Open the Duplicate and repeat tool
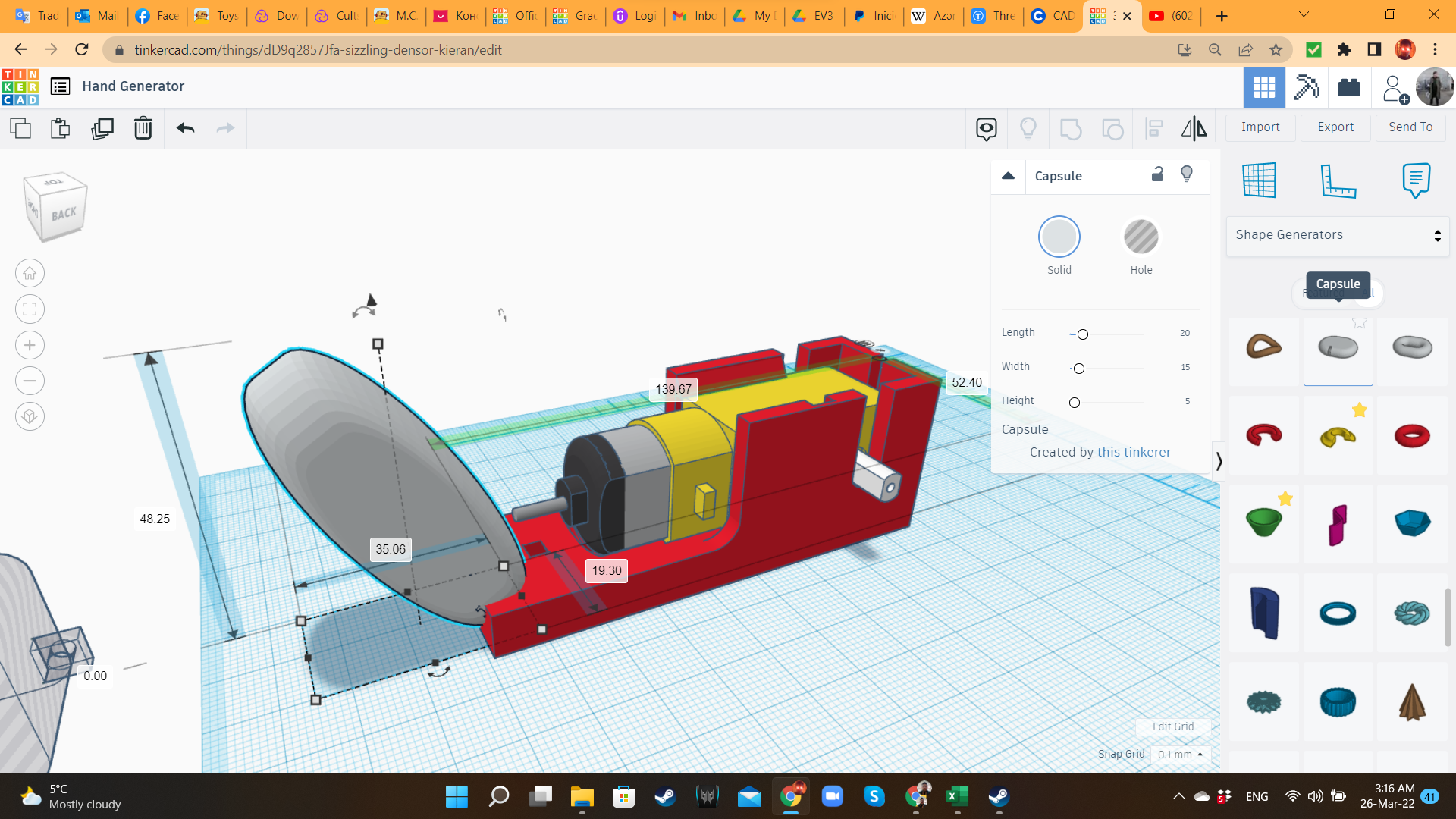The image size is (1456, 819). coord(102,128)
